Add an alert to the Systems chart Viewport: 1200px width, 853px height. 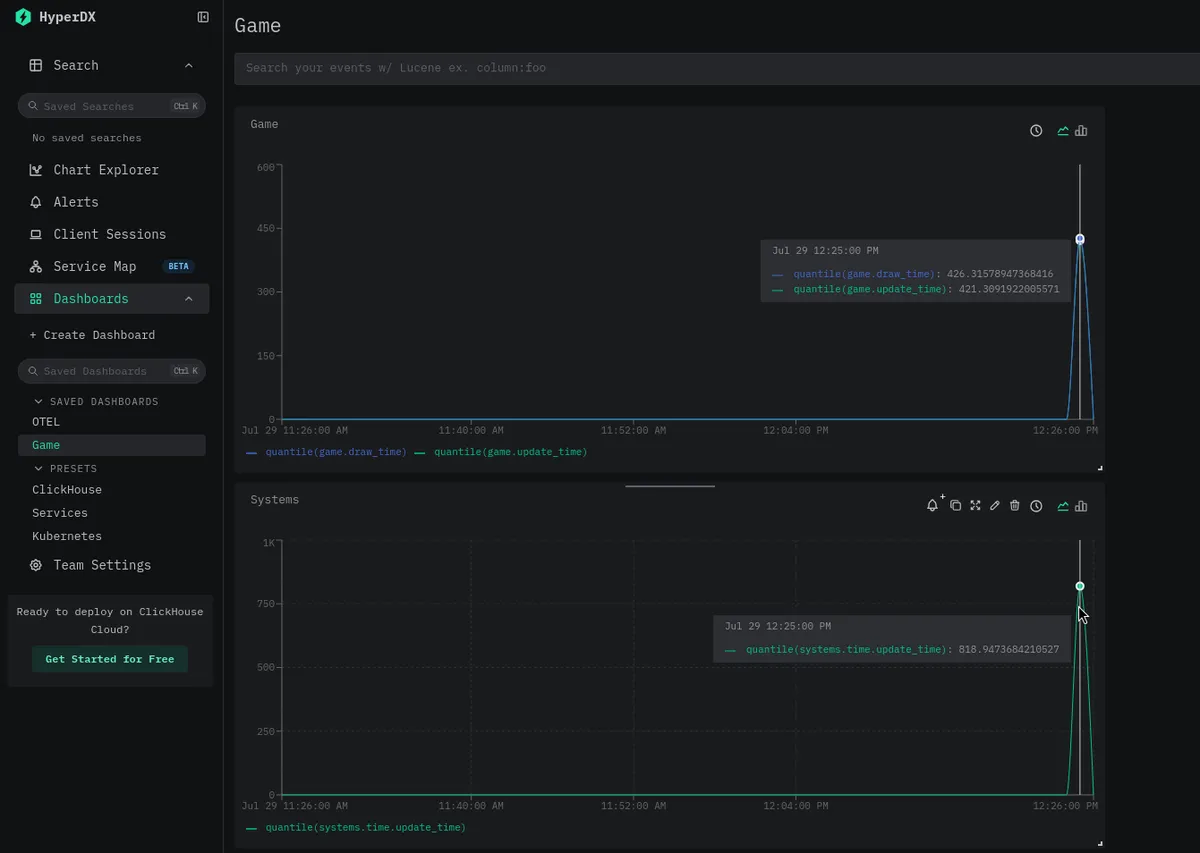pos(934,505)
